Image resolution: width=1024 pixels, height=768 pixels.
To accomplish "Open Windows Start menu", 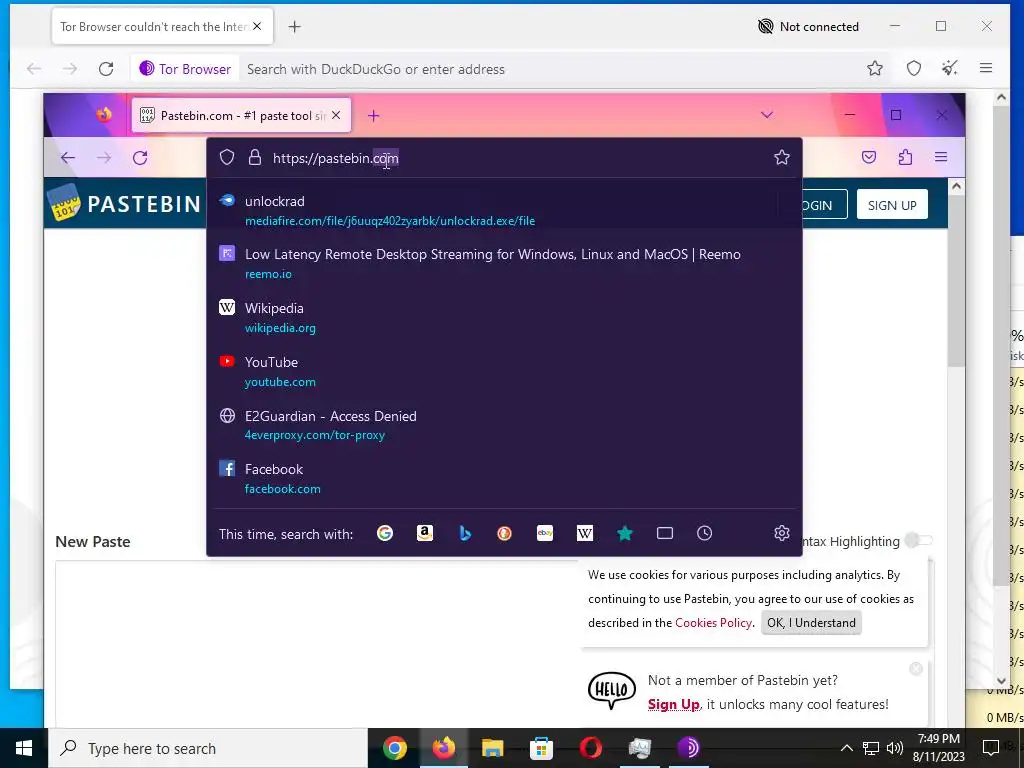I will [24, 748].
